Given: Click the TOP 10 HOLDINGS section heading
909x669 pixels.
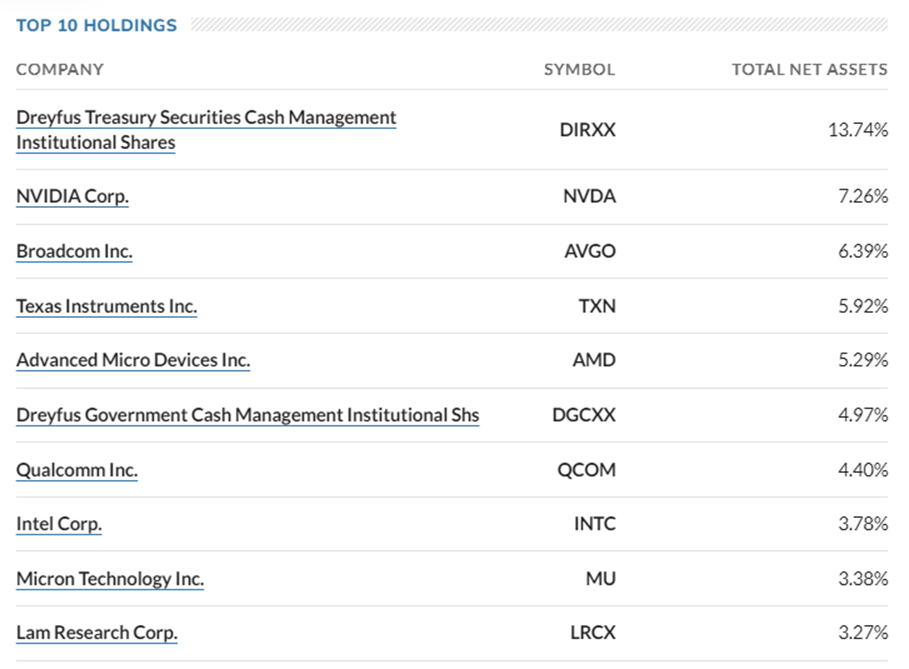Looking at the screenshot, I should tap(96, 25).
